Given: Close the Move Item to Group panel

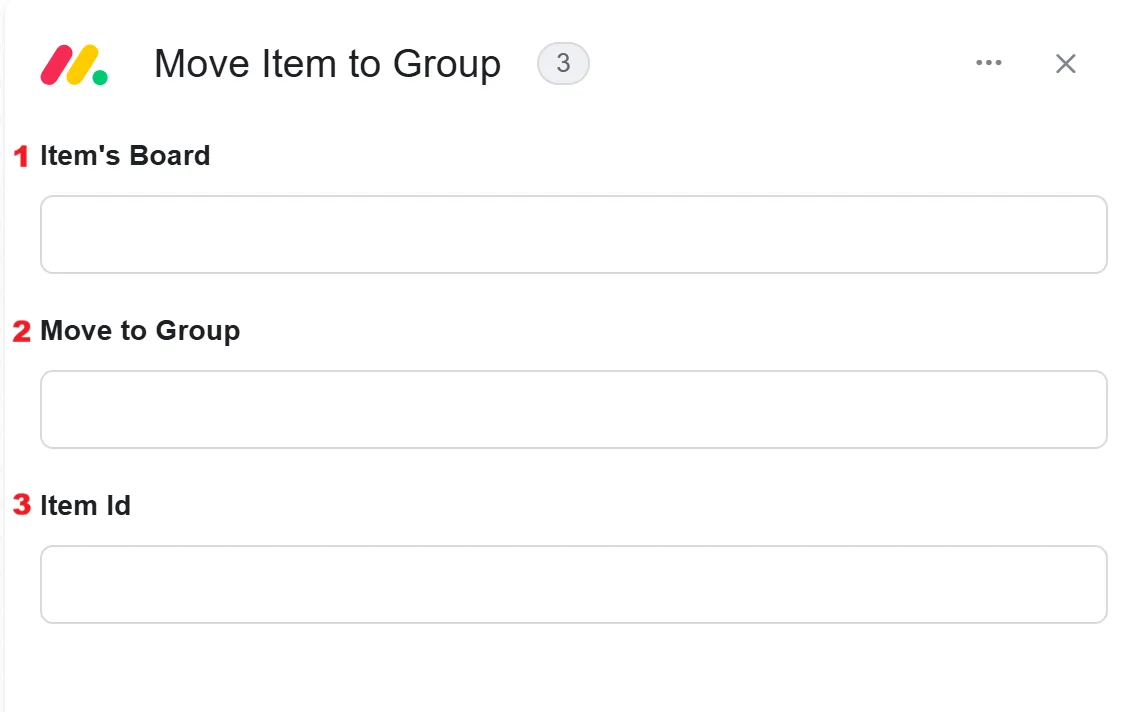Looking at the screenshot, I should pyautogui.click(x=1066, y=64).
